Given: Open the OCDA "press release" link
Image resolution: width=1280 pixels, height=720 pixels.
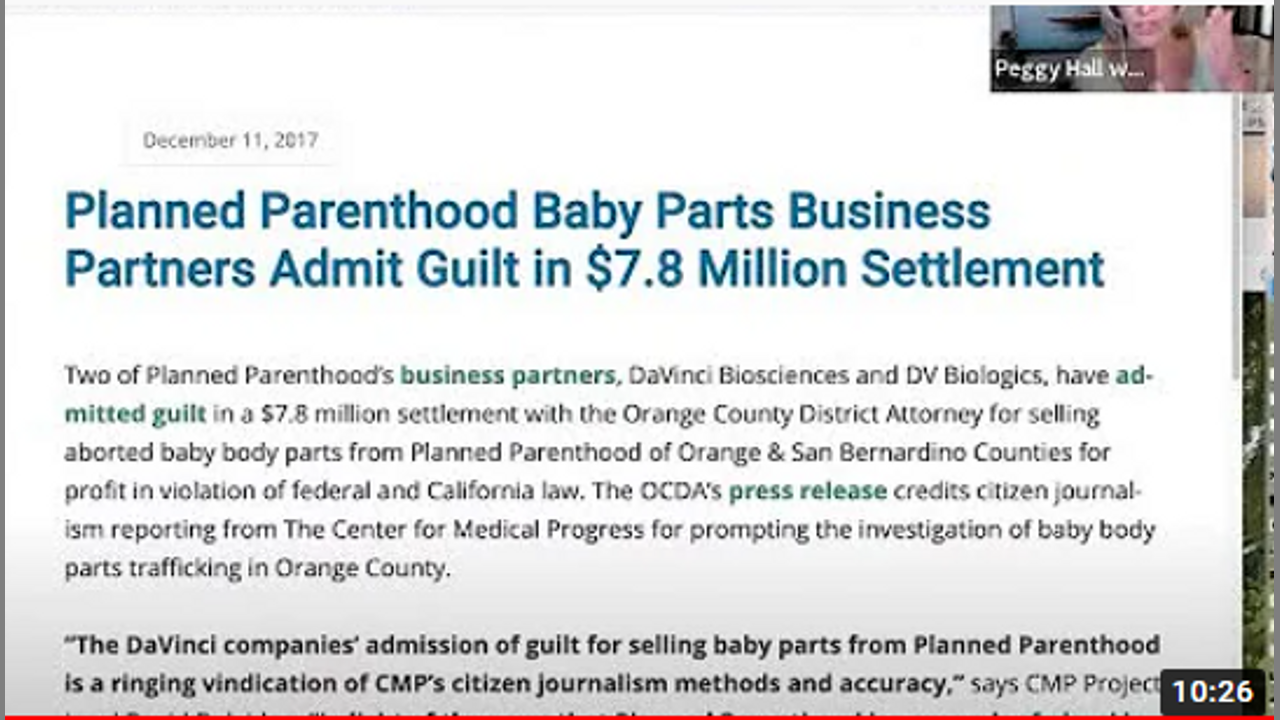Looking at the screenshot, I should [x=807, y=491].
